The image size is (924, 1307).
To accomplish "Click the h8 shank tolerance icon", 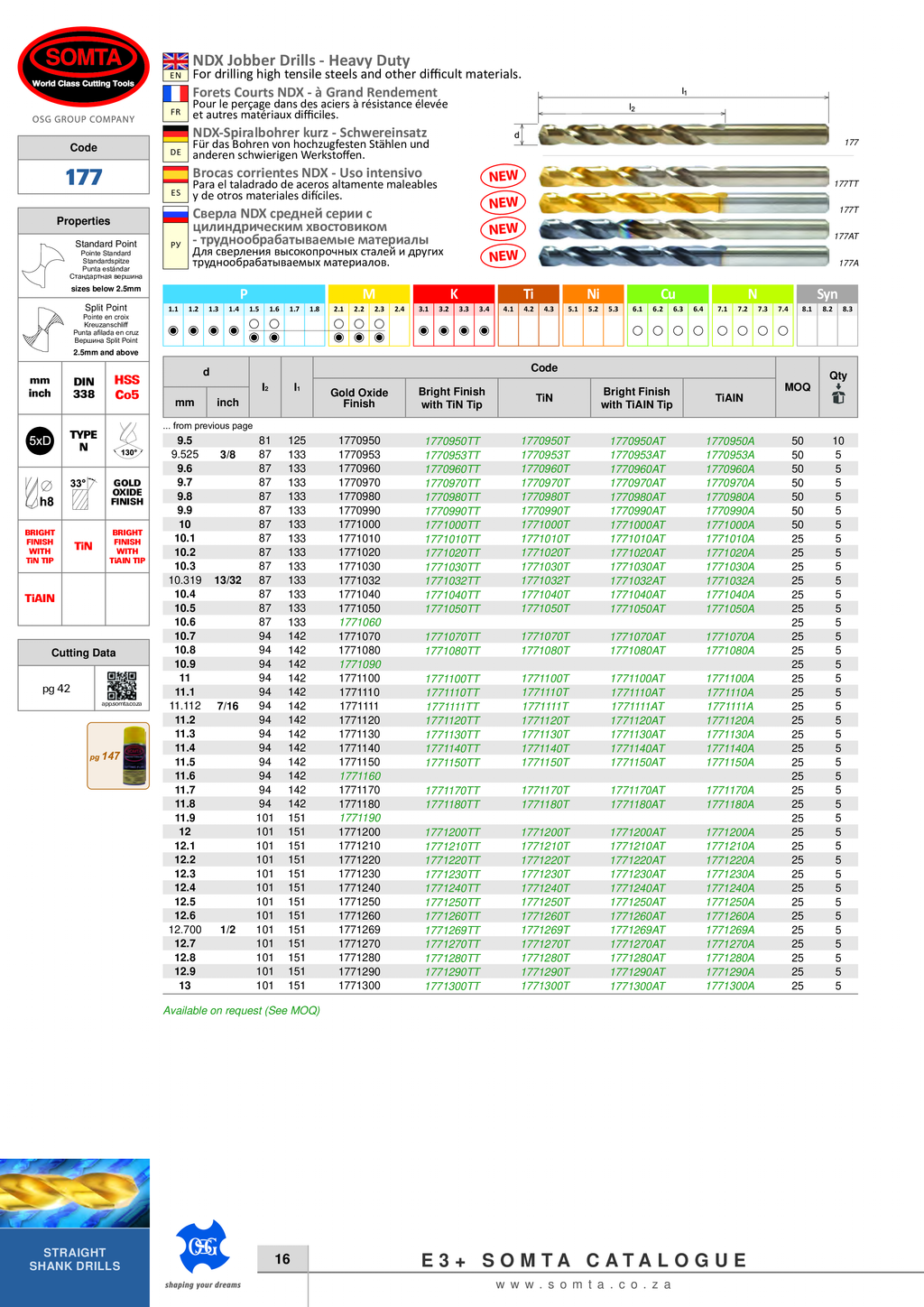I will click(40, 494).
